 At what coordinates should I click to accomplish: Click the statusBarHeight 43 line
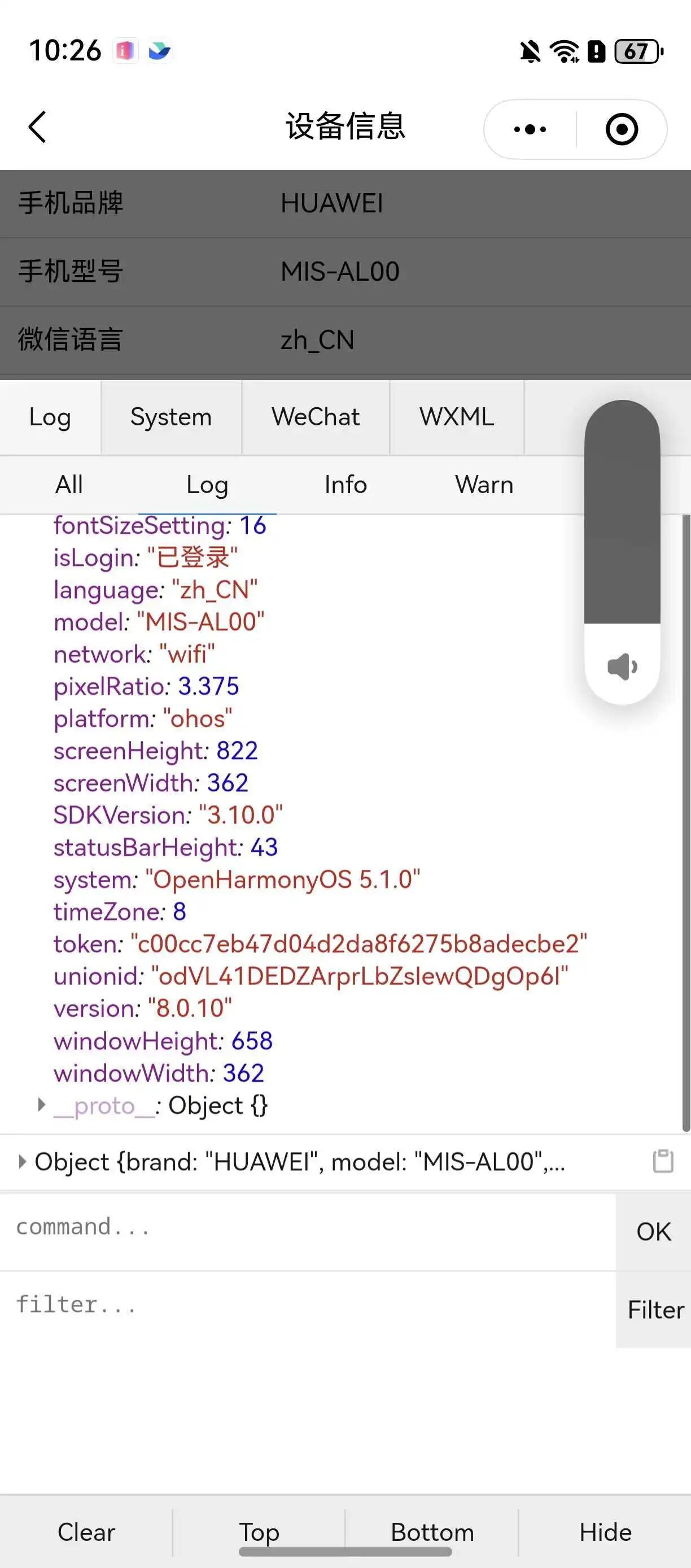pyautogui.click(x=165, y=847)
